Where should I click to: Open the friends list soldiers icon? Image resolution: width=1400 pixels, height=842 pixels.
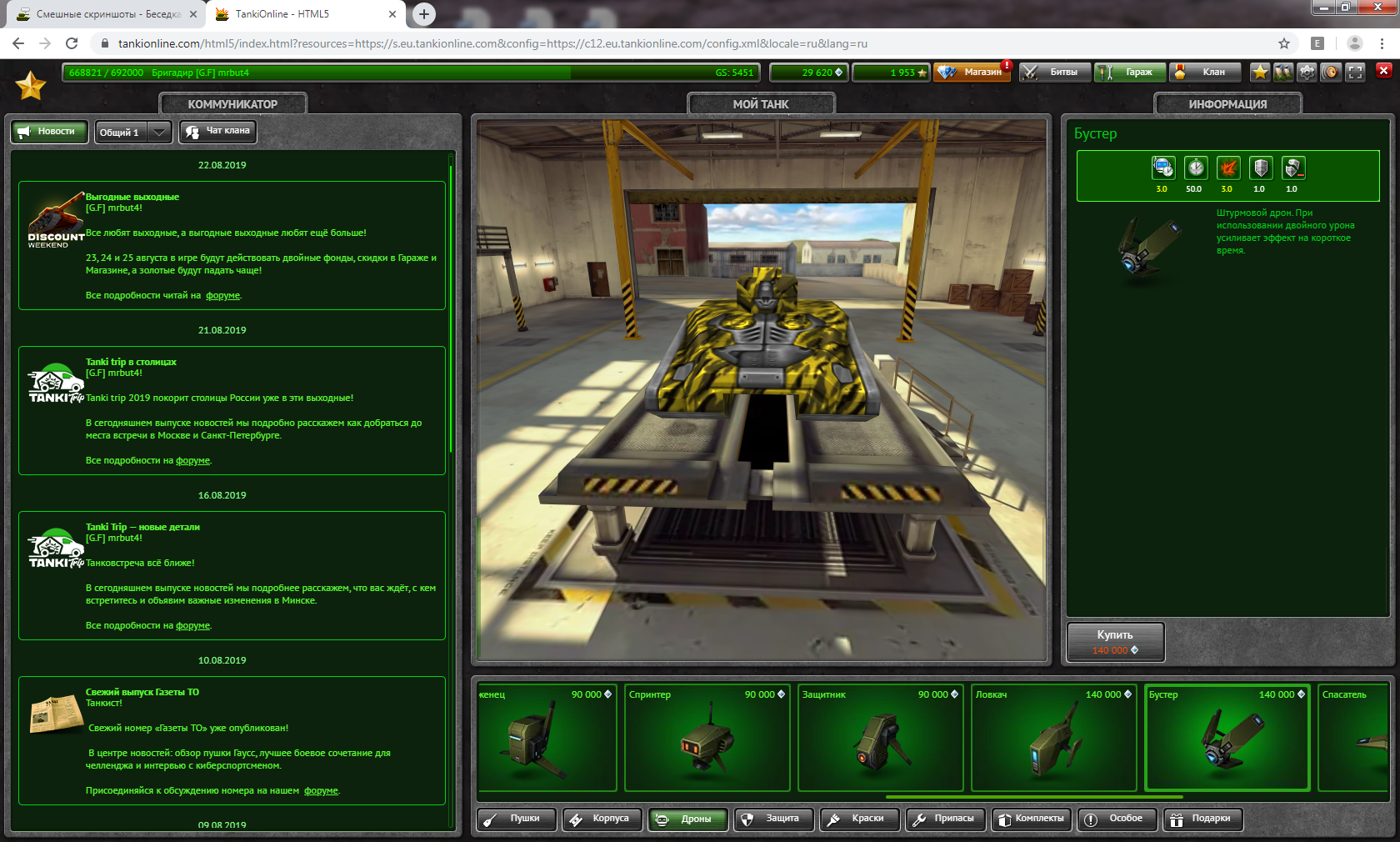click(x=1283, y=73)
